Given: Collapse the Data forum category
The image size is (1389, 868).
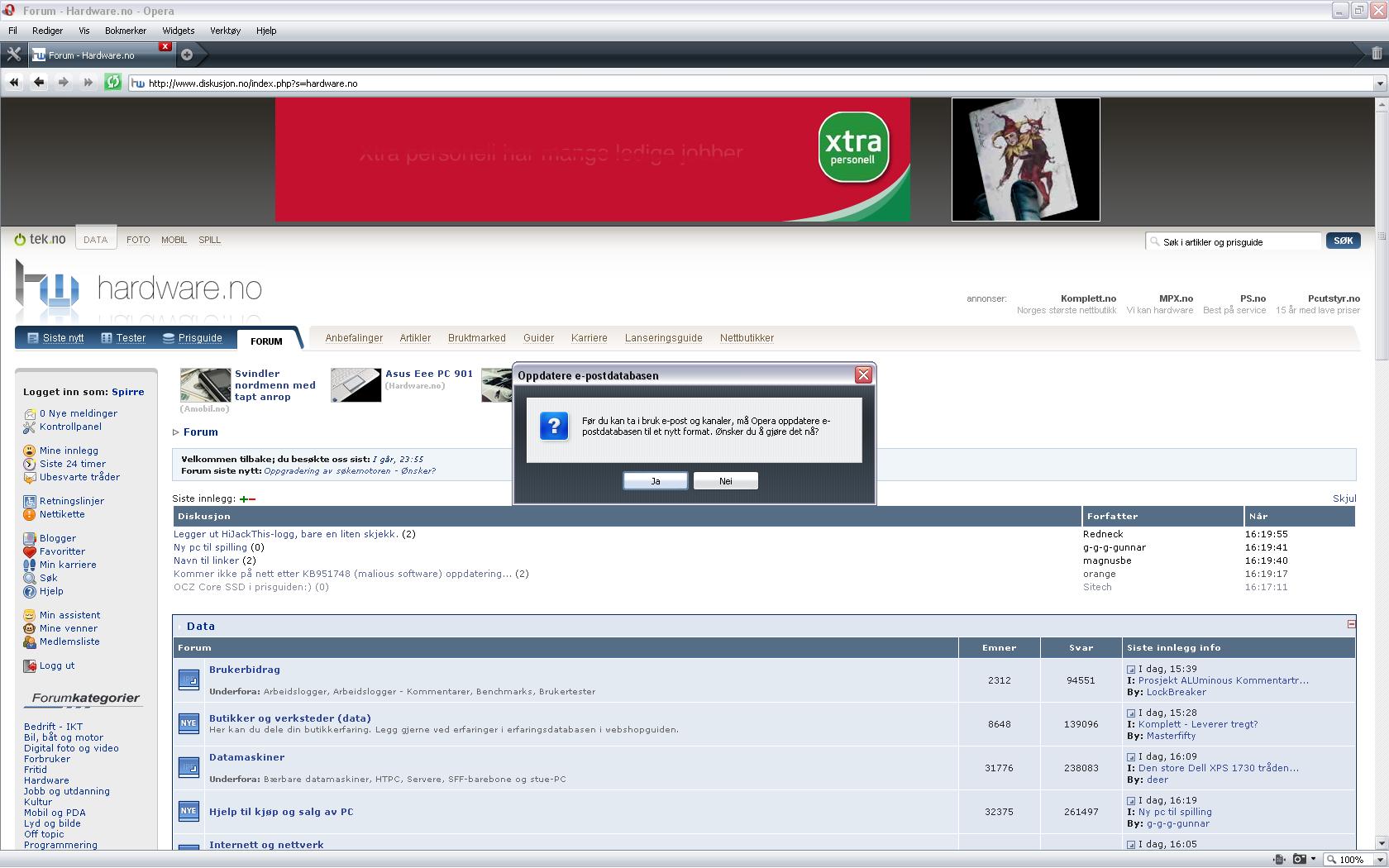Looking at the screenshot, I should (x=1351, y=624).
